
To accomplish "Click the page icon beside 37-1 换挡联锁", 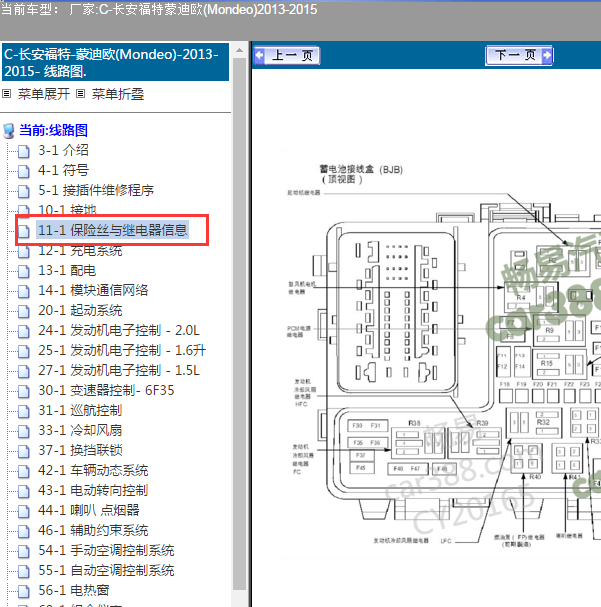I will coord(24,451).
